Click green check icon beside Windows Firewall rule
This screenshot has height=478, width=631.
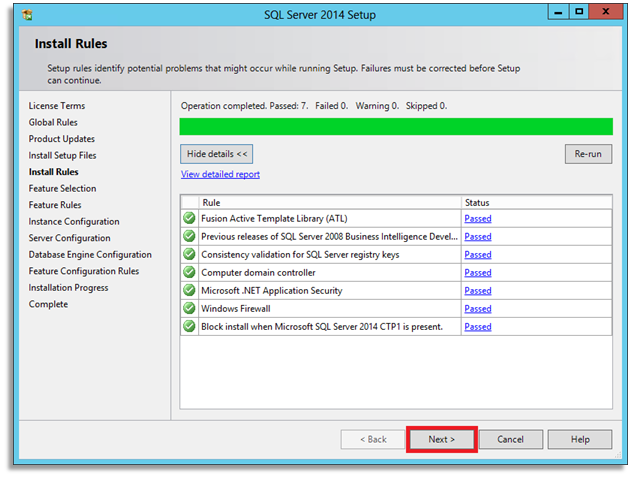point(189,308)
